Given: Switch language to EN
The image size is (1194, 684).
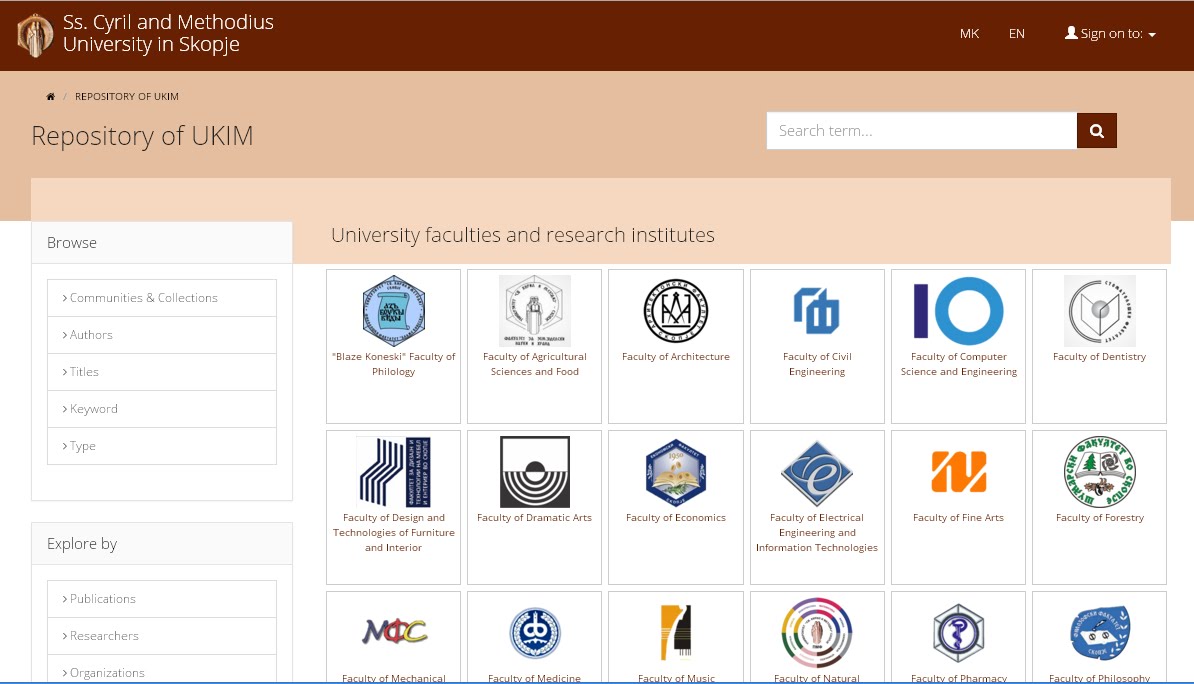Looking at the screenshot, I should point(1017,34).
